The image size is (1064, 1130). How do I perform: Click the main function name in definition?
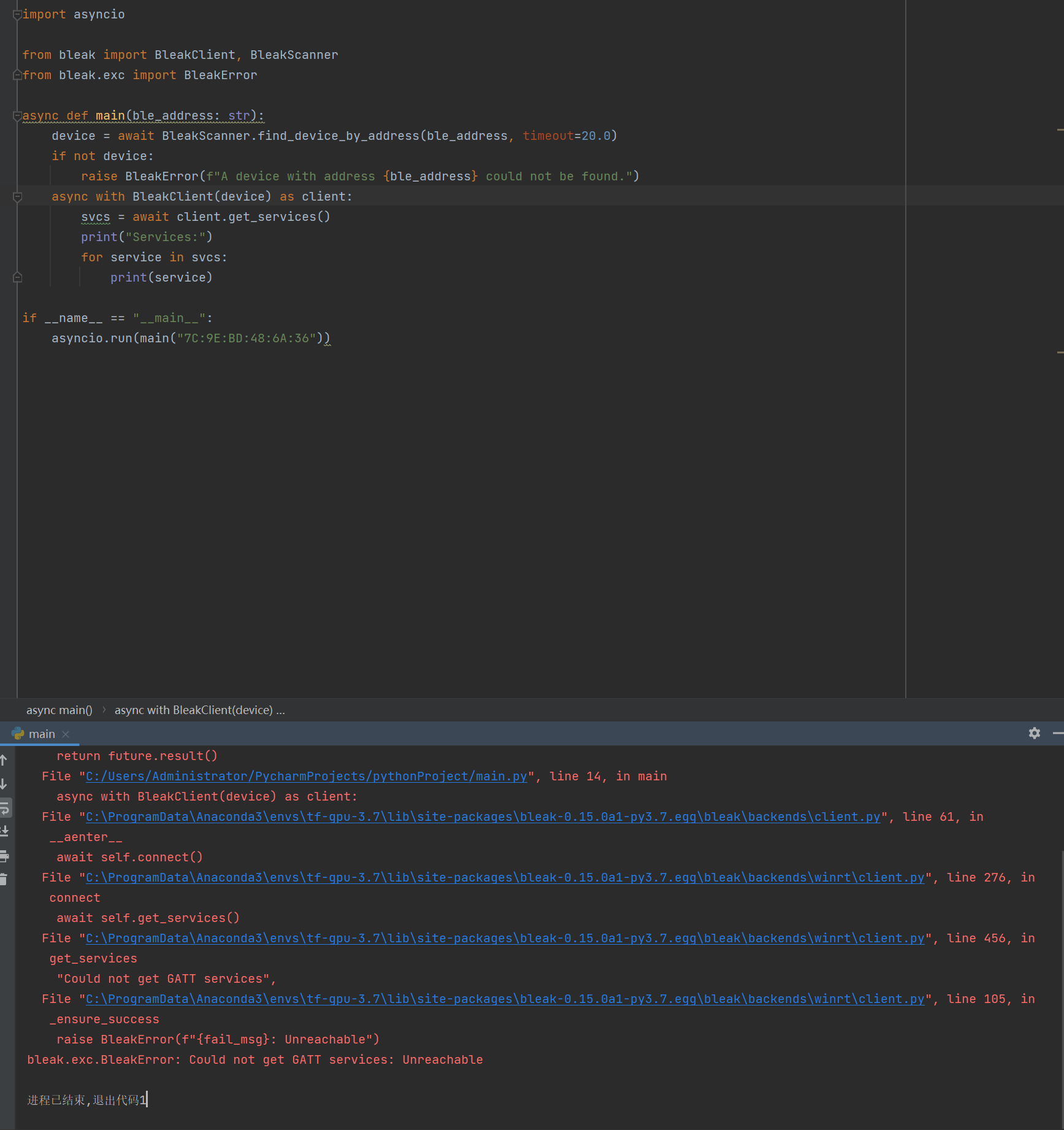coord(110,115)
